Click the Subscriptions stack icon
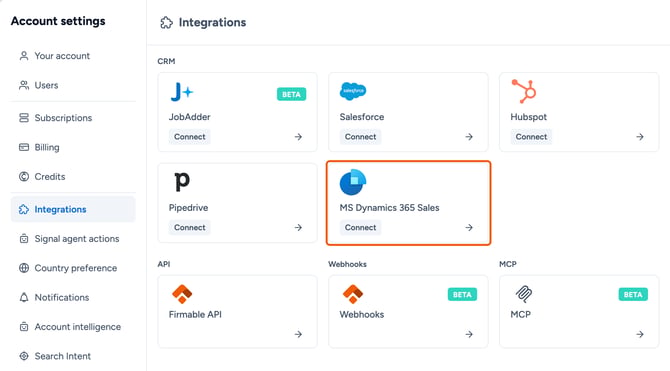This screenshot has height=371, width=670. (x=24, y=118)
